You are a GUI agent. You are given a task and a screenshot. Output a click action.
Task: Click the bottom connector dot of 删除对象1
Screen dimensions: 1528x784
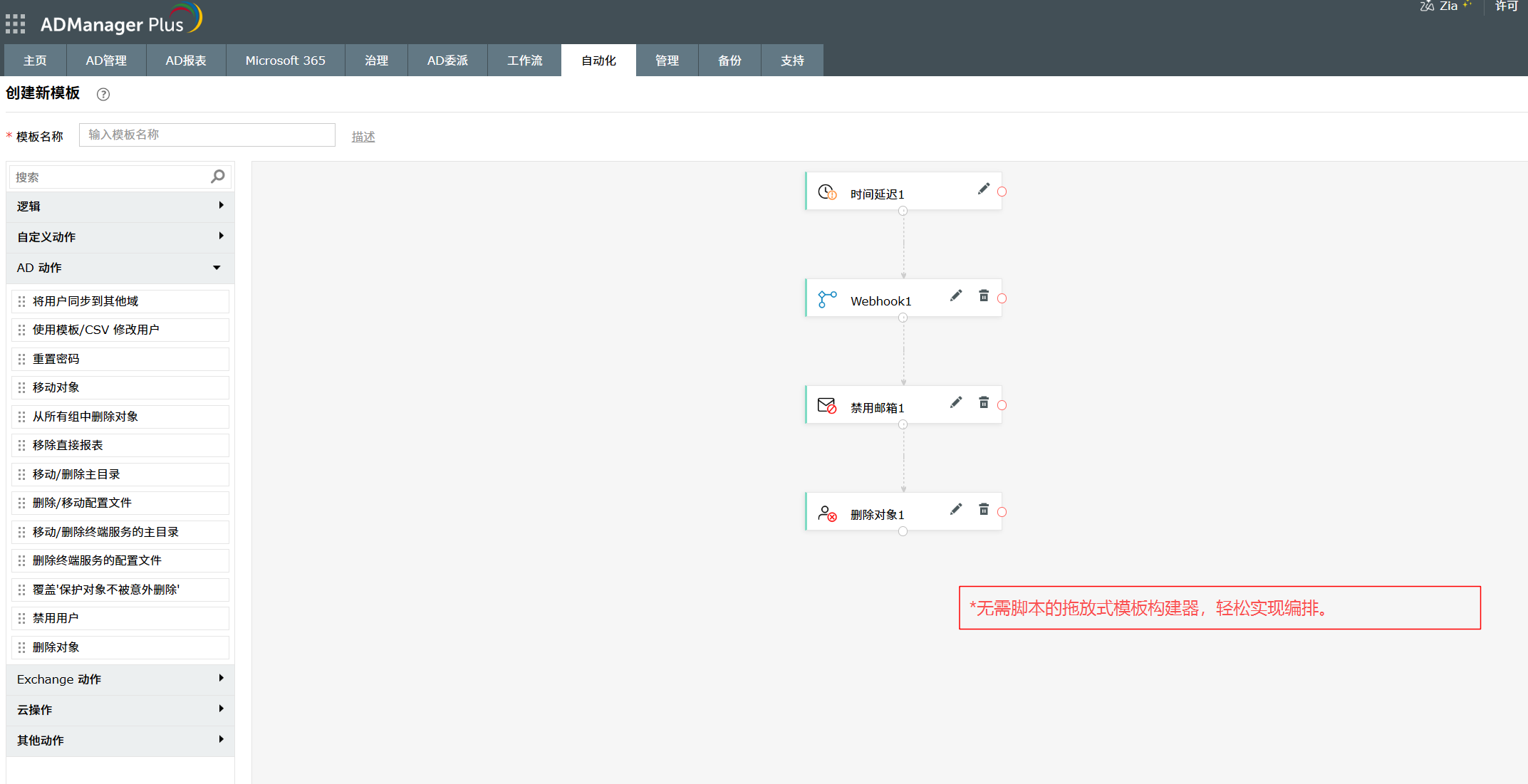pos(903,531)
